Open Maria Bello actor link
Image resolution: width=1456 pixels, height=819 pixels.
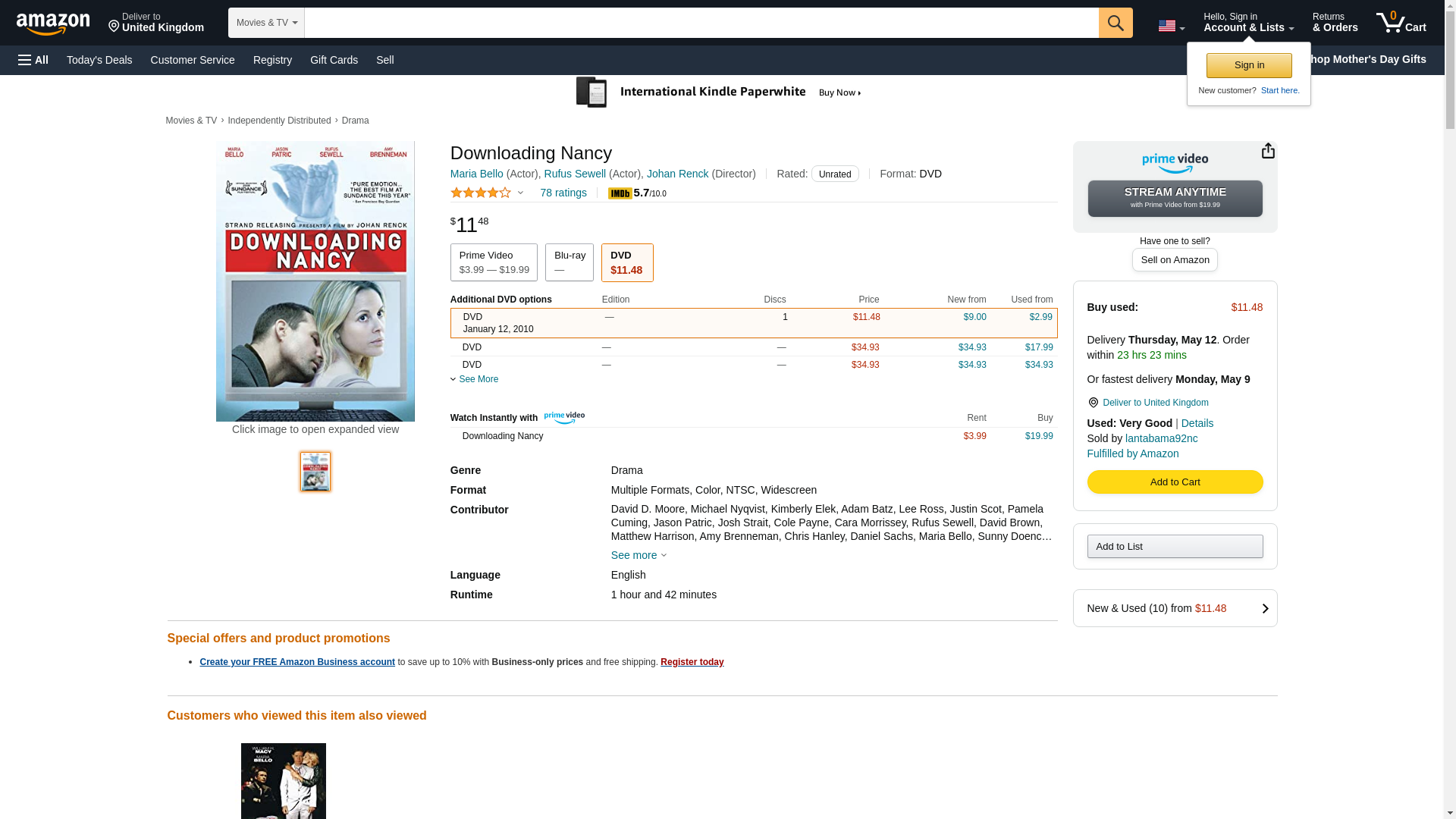tap(476, 174)
